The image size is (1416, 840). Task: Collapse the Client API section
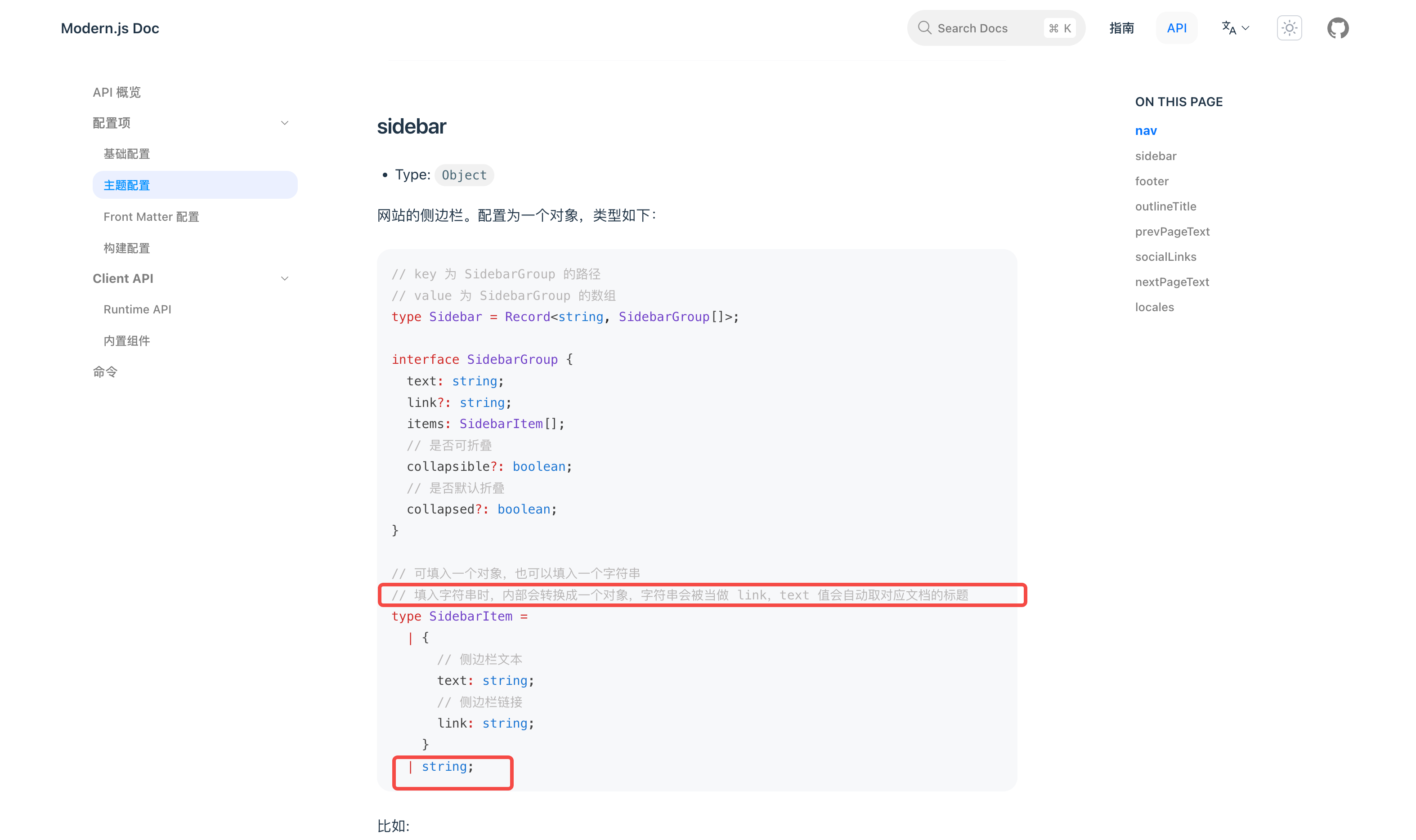tap(285, 278)
